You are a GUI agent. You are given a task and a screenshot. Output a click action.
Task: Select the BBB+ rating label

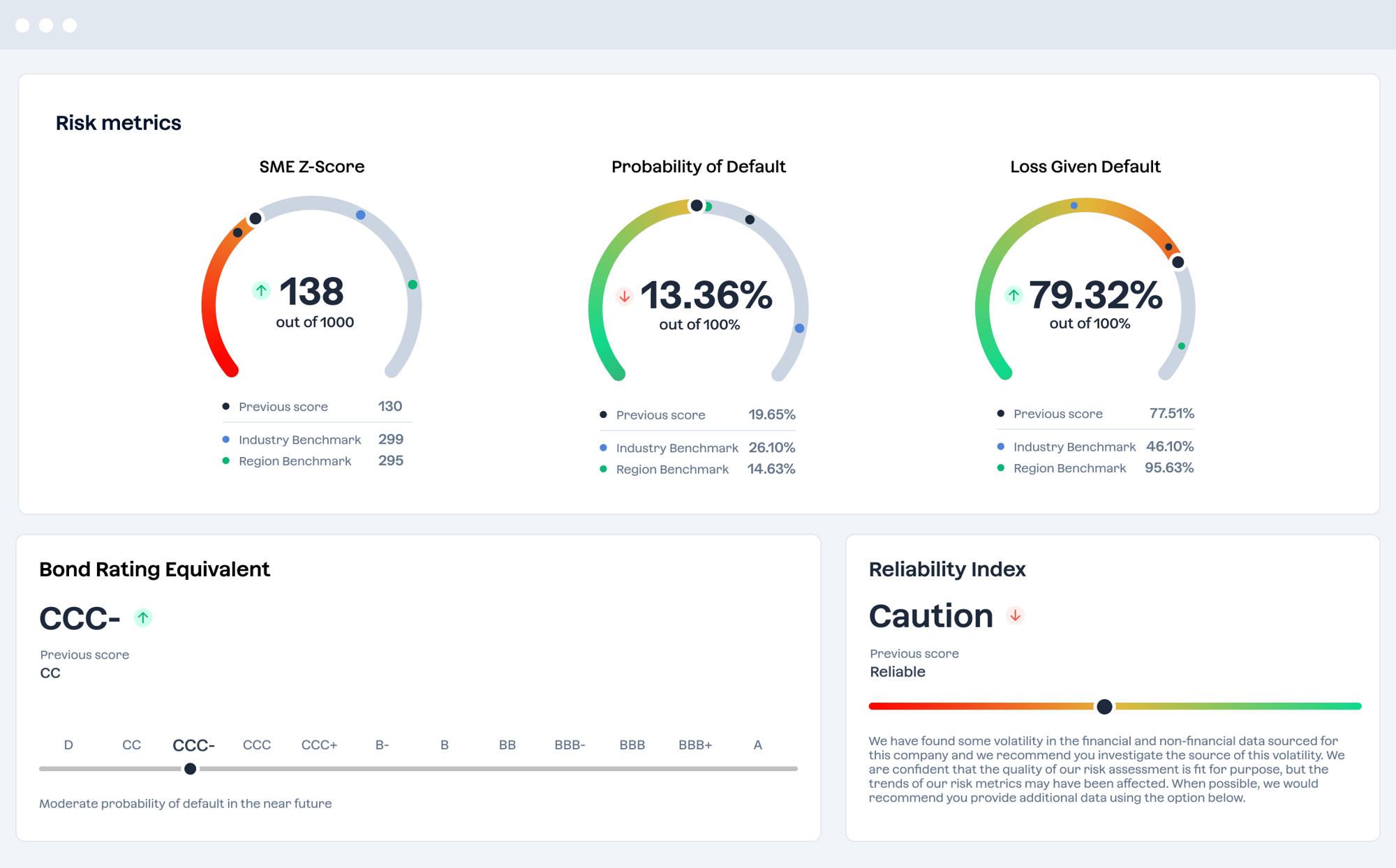(695, 745)
